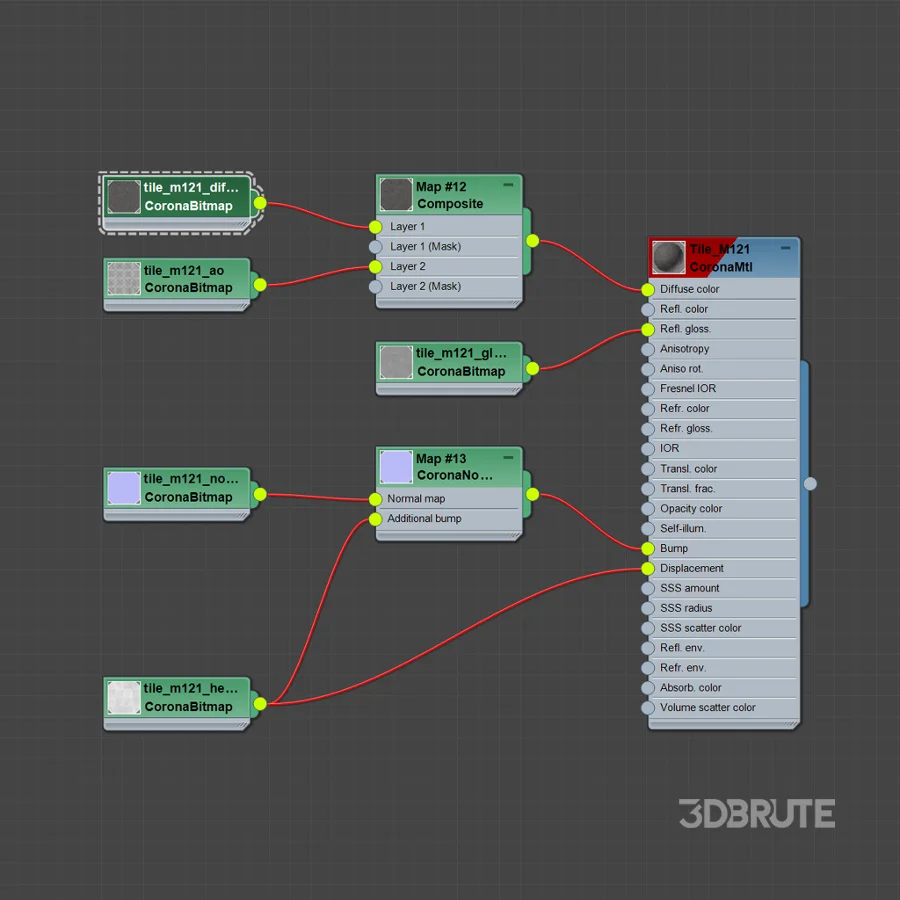The width and height of the screenshot is (900, 900).
Task: Click the Diffuse color input socket
Action: [x=648, y=290]
